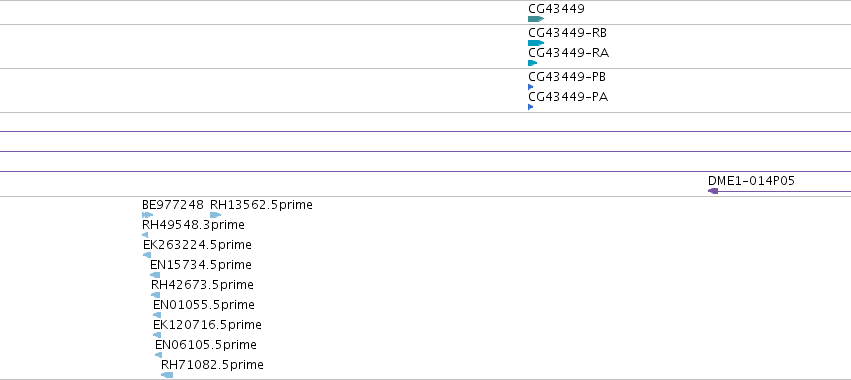Viewport: 851px width, 380px height.
Task: Select the RH71082.5prime EST glyph
Action: [167, 375]
